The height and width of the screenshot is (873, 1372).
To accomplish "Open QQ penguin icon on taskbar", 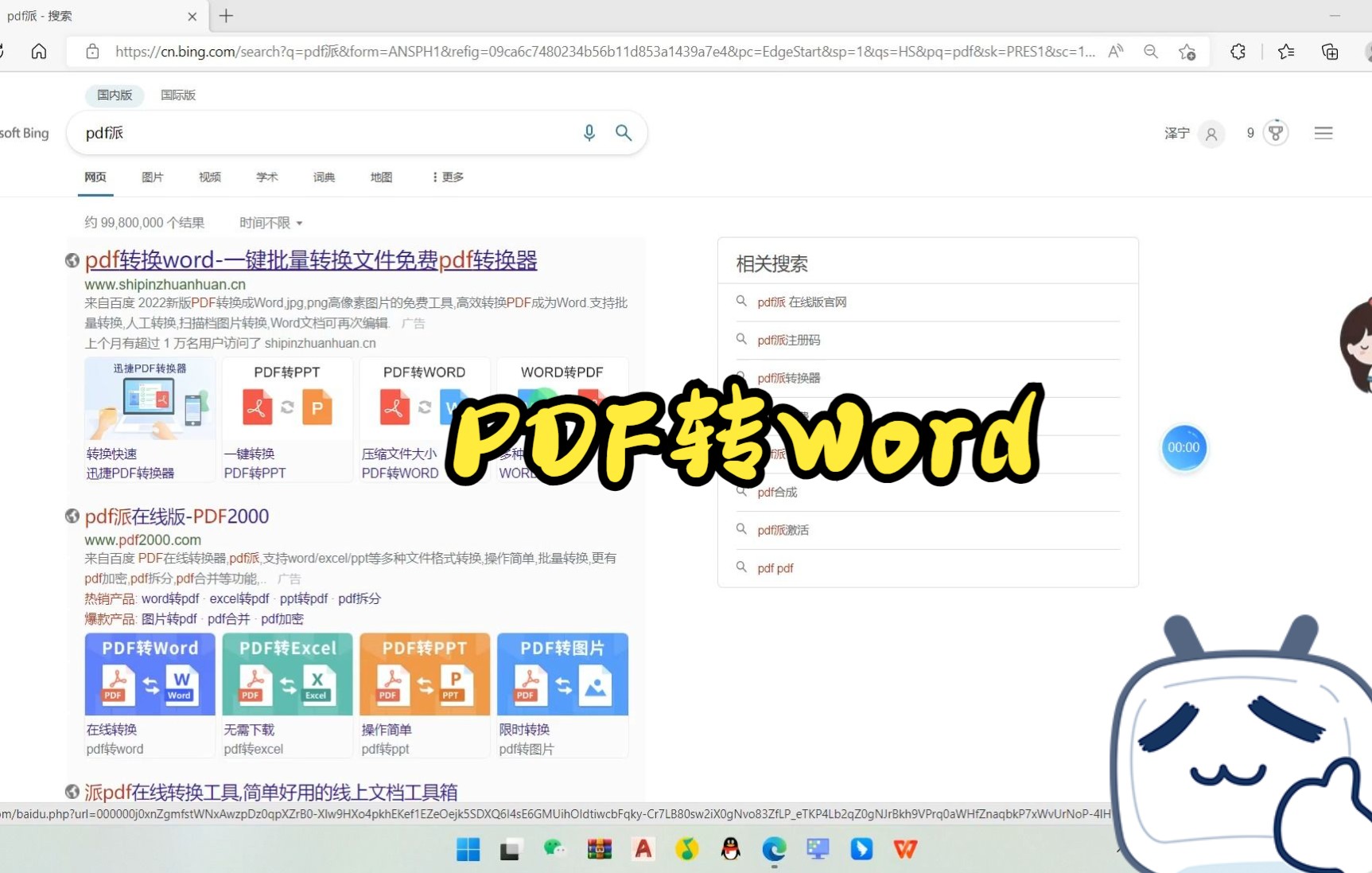I will click(730, 849).
